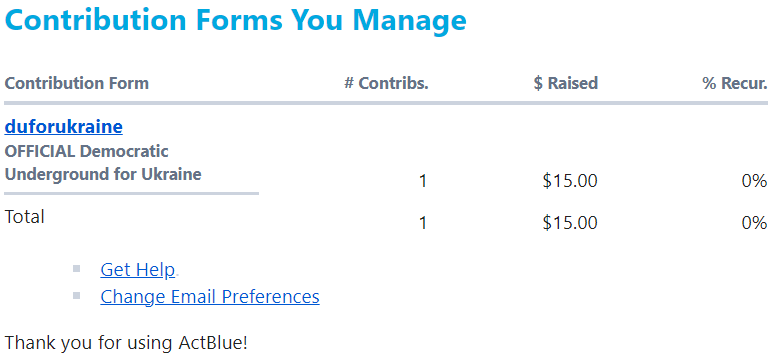Click the Total row 0% recurring value
The height and width of the screenshot is (361, 775).
tap(754, 223)
